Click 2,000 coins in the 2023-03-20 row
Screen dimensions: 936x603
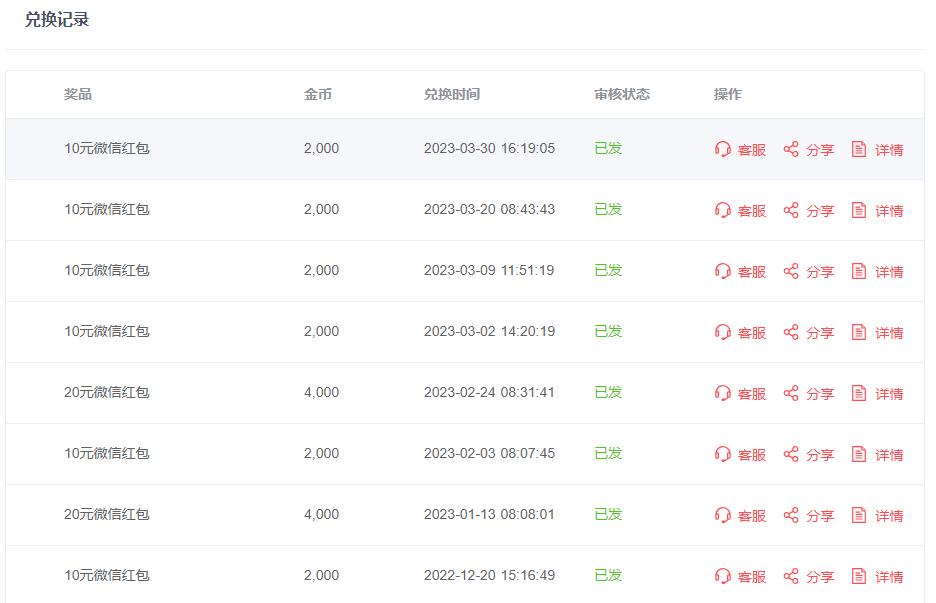(321, 209)
